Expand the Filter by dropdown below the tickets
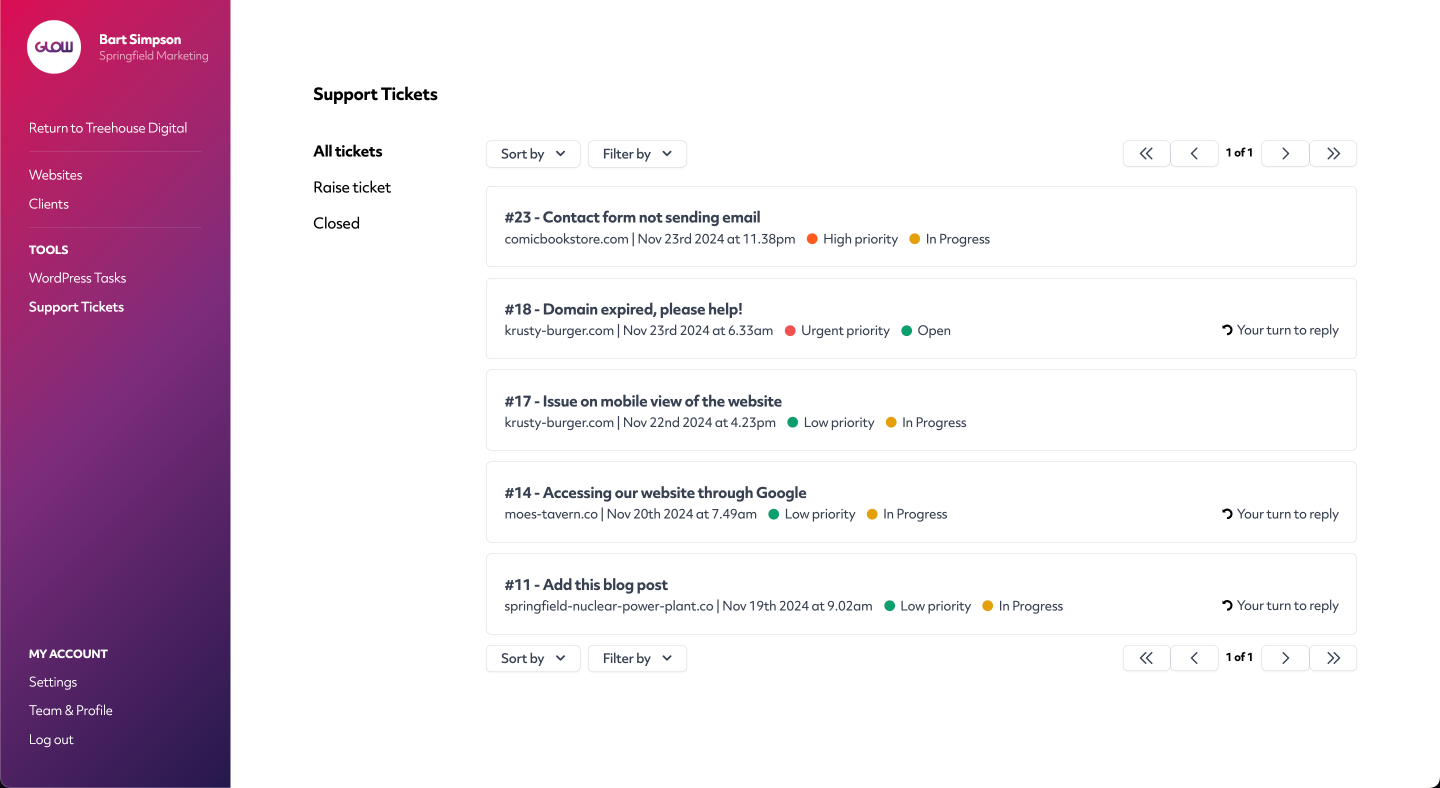Image resolution: width=1440 pixels, height=788 pixels. pos(637,658)
